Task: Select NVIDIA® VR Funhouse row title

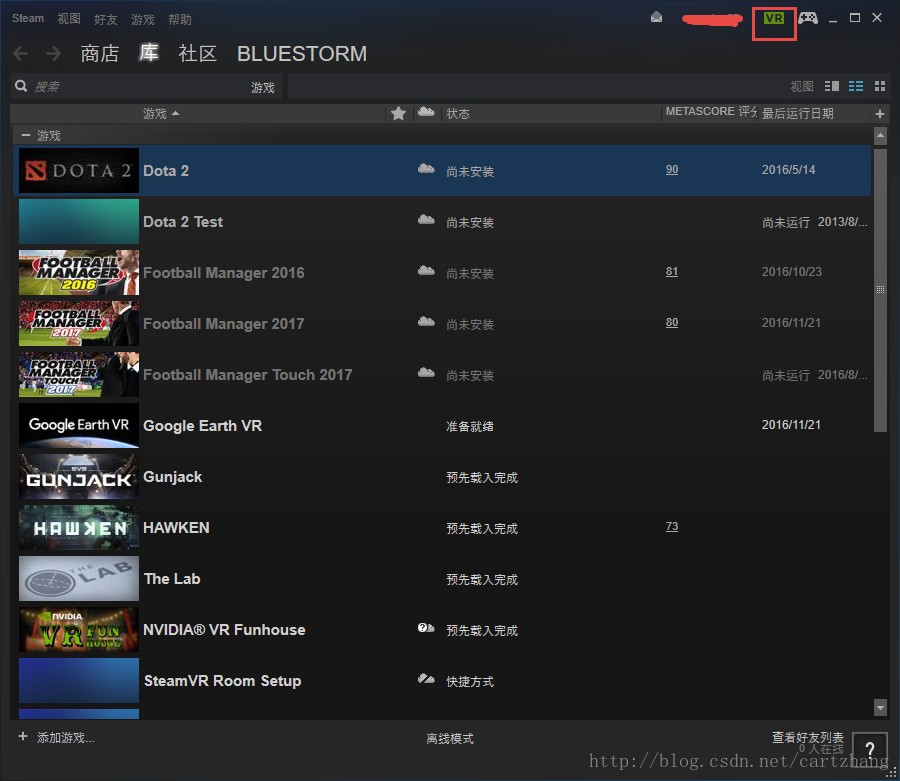Action: (x=224, y=630)
